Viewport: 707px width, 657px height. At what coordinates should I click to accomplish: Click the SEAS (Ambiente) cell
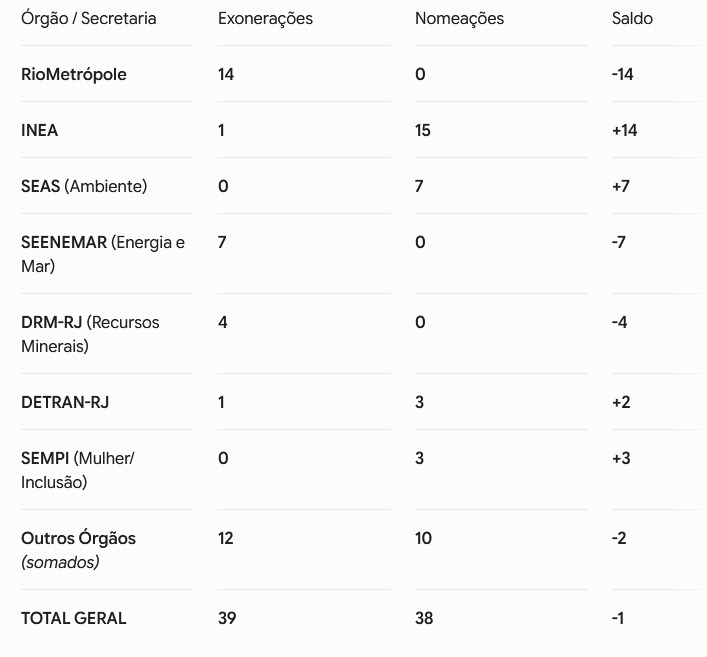pyautogui.click(x=84, y=186)
